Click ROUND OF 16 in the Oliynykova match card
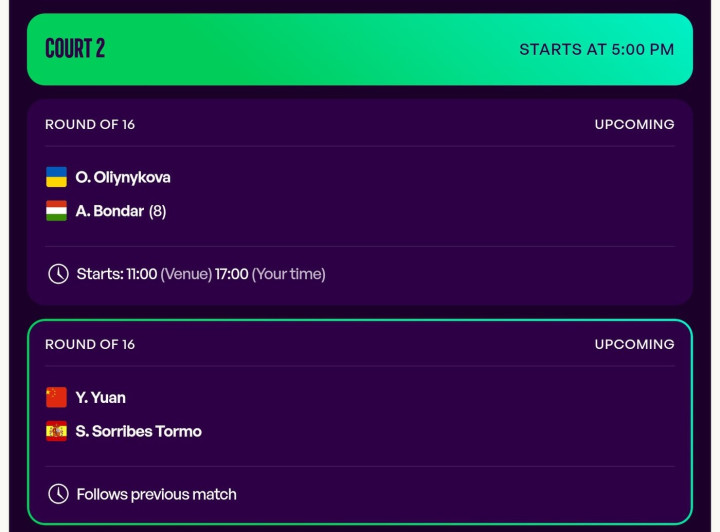The height and width of the screenshot is (532, 720). tap(90, 124)
